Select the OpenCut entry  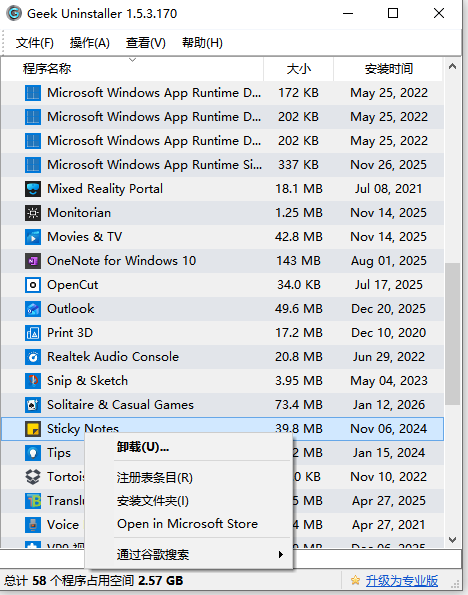pyautogui.click(x=222, y=285)
